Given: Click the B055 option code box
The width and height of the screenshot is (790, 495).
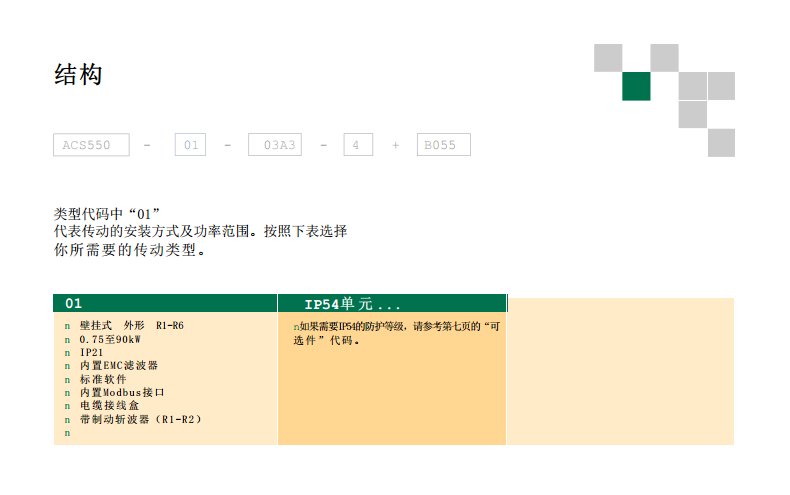Looking at the screenshot, I should click(x=443, y=145).
